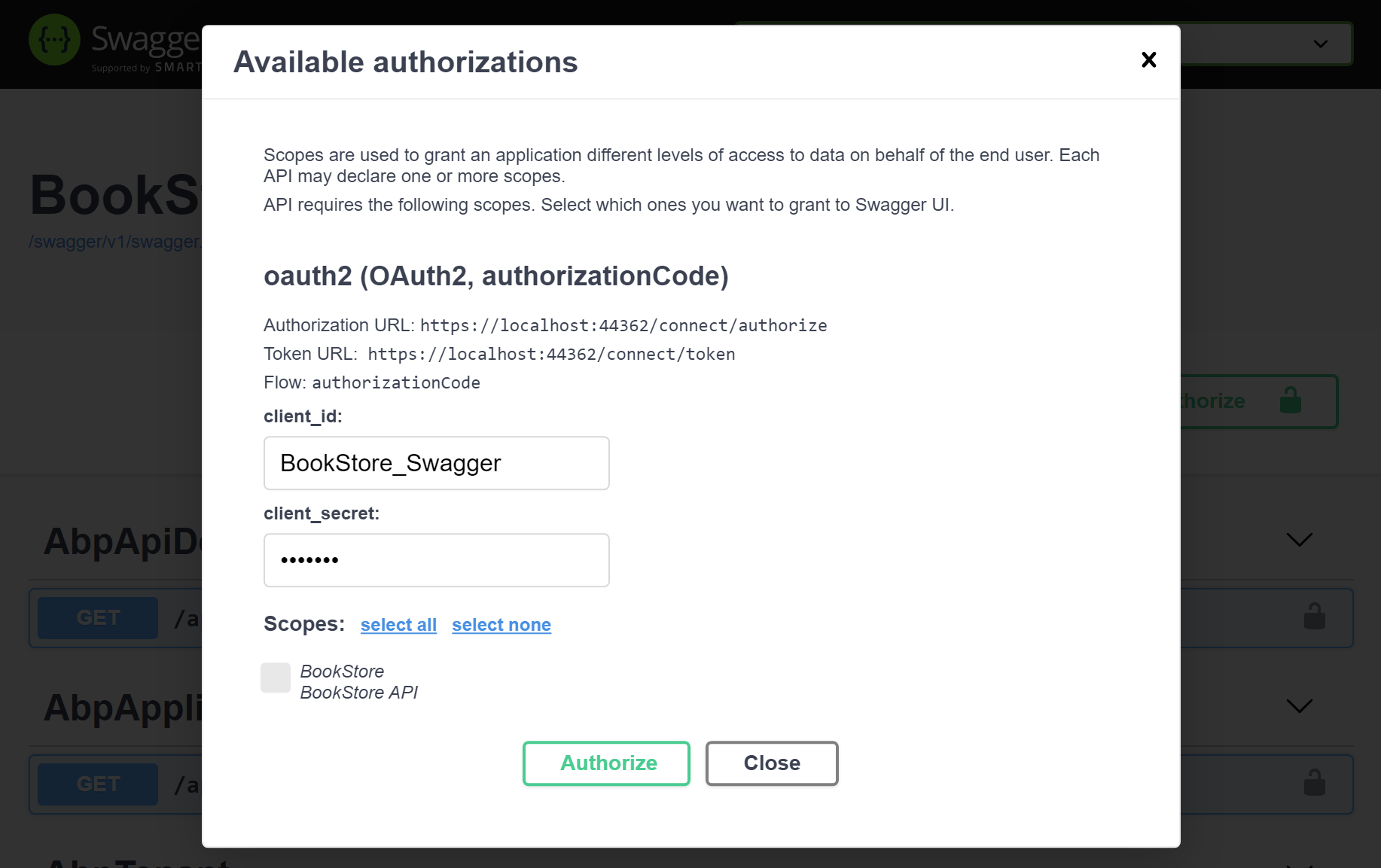Click 'select all' to enable every scope
The height and width of the screenshot is (868, 1381).
(x=398, y=625)
